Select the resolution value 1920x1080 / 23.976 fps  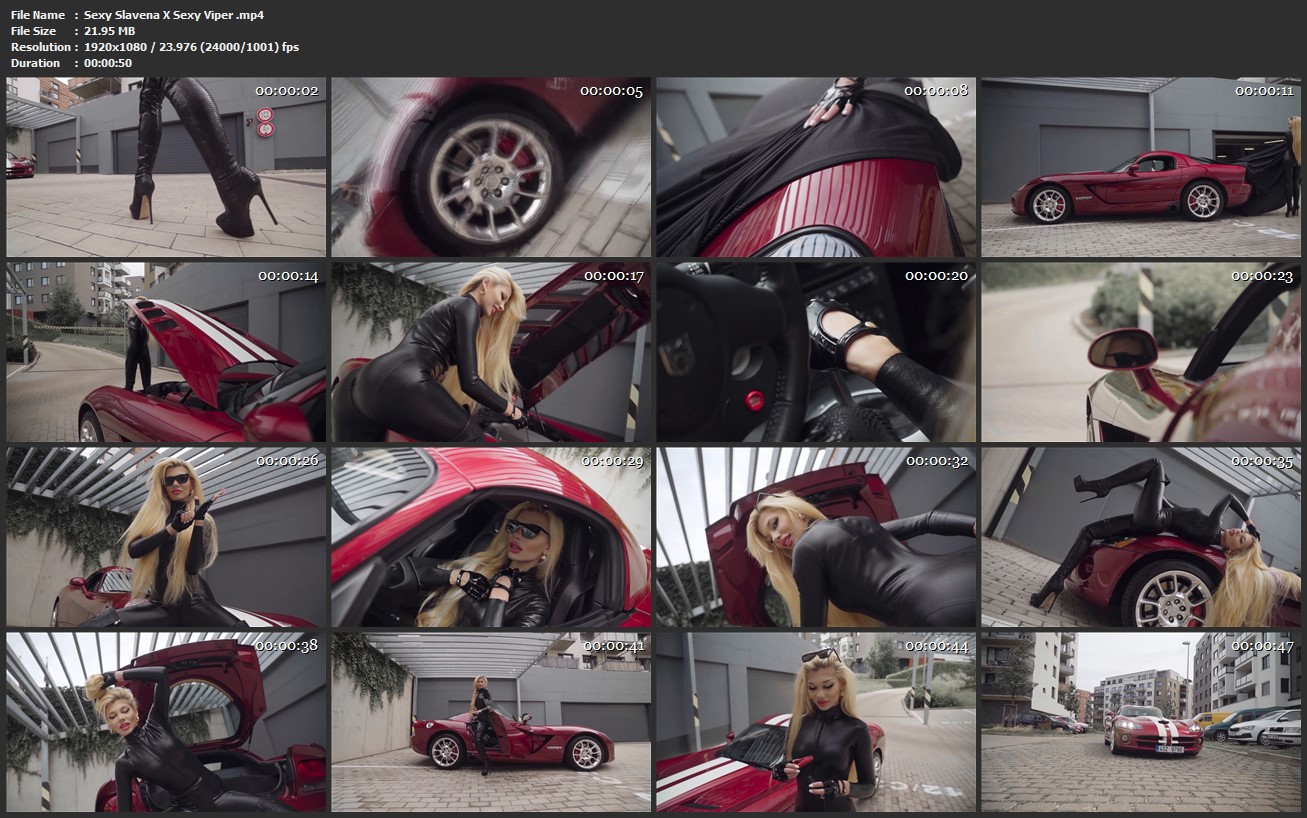(191, 47)
